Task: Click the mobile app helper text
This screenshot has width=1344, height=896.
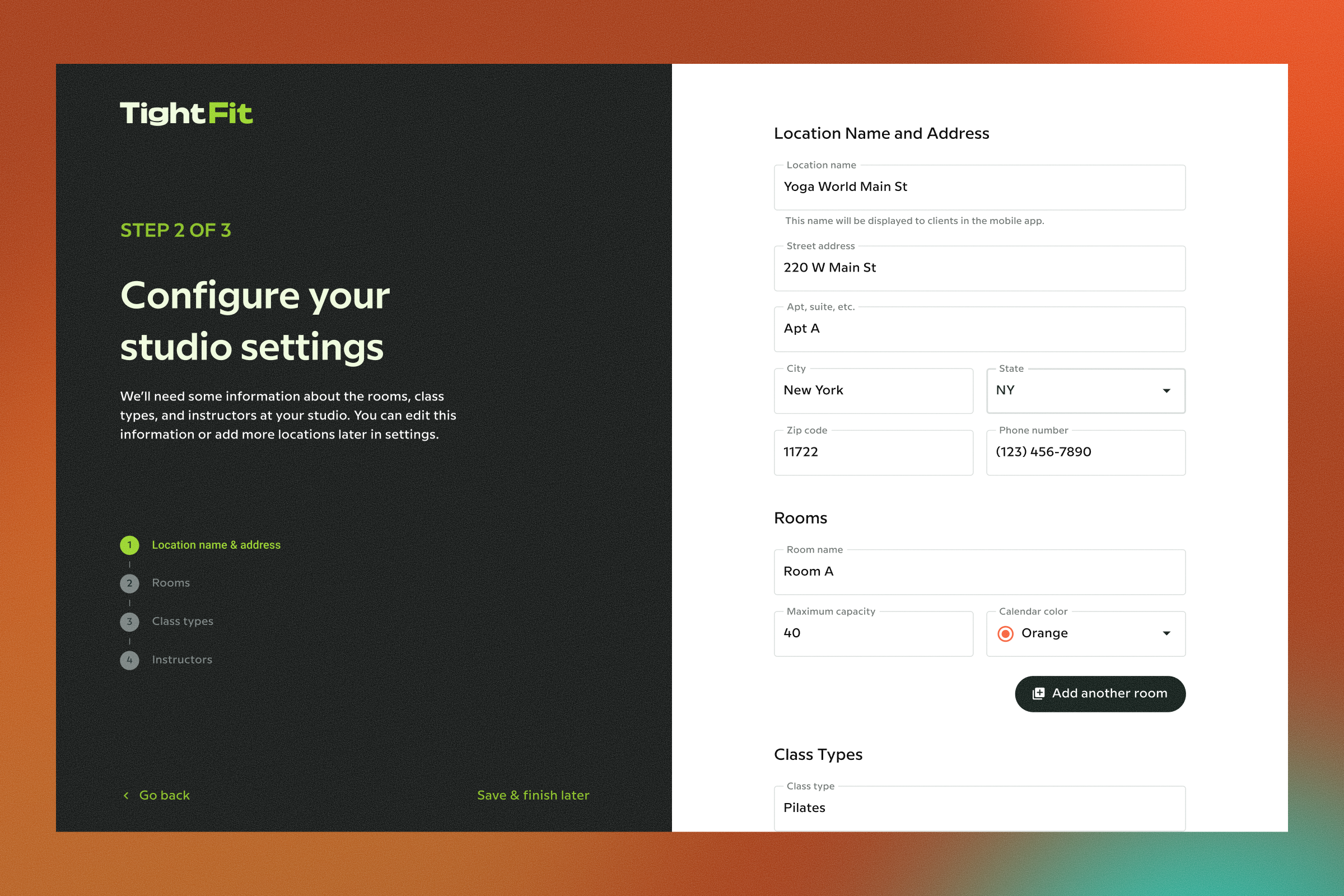Action: pos(914,221)
